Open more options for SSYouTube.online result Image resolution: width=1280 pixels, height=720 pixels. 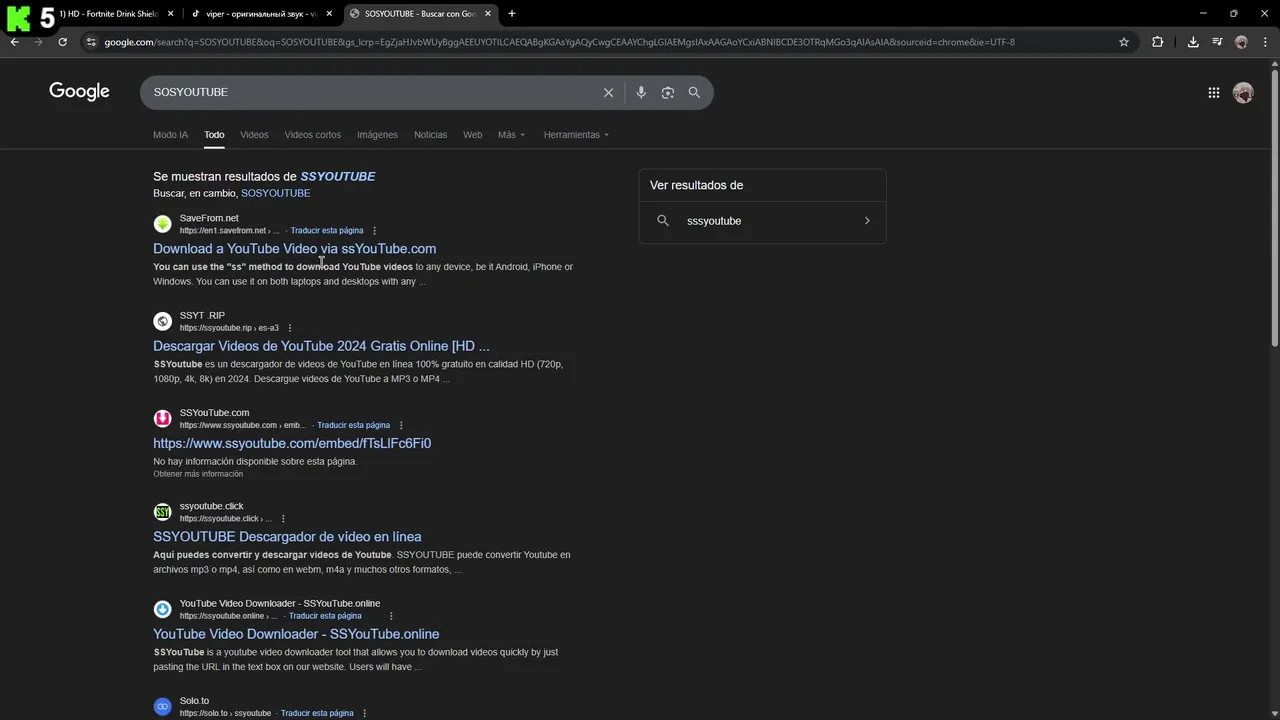[x=391, y=616]
